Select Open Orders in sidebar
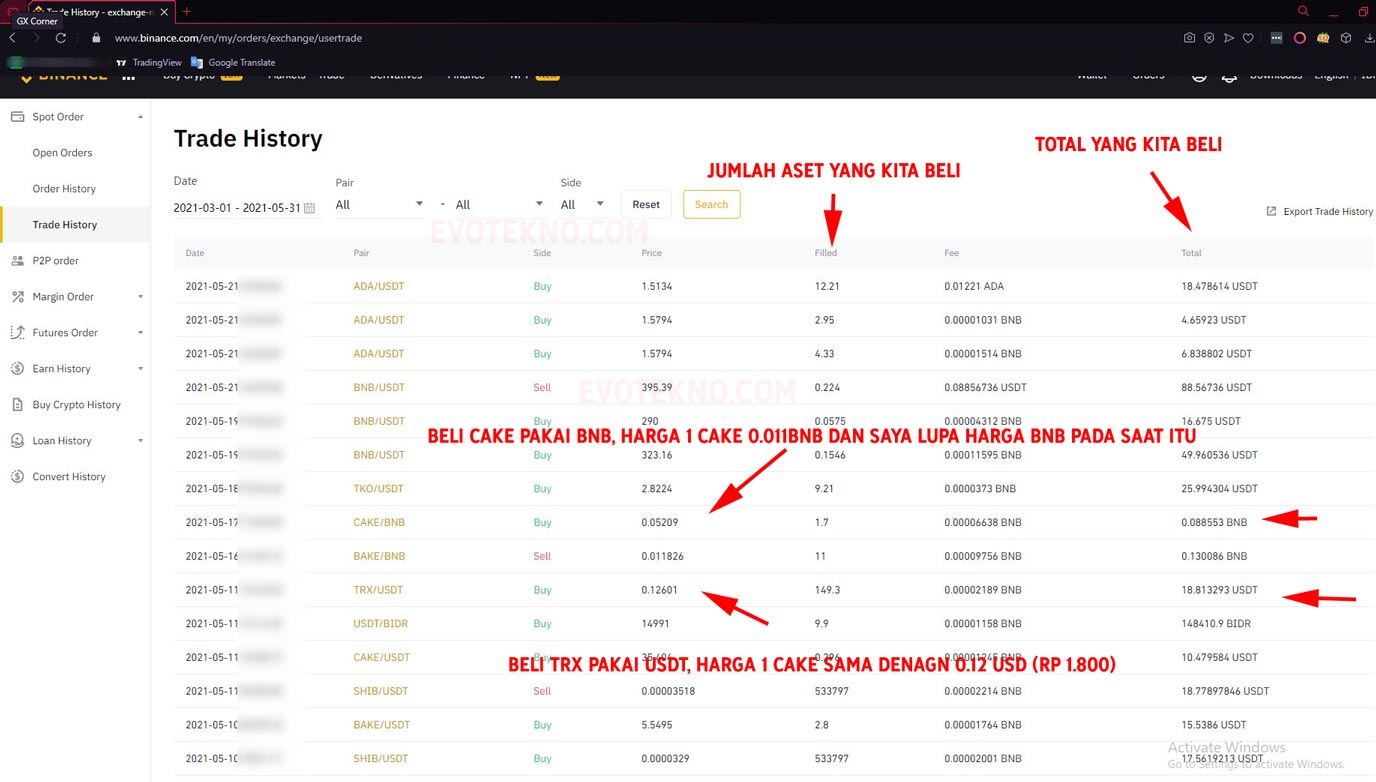 click(62, 153)
